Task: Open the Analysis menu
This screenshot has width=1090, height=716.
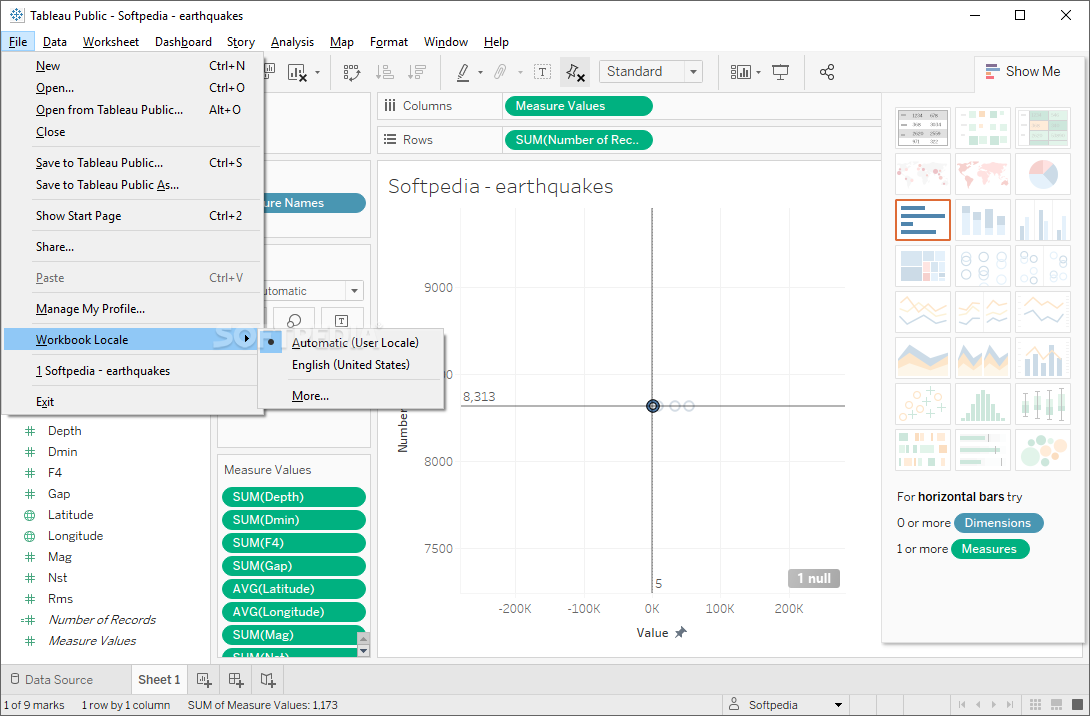Action: pos(292,42)
